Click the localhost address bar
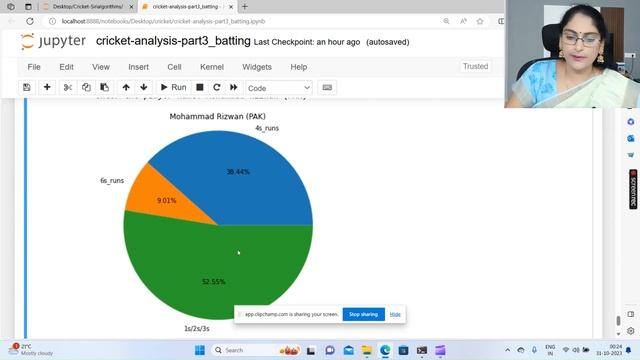This screenshot has width=640, height=360. 163,21
